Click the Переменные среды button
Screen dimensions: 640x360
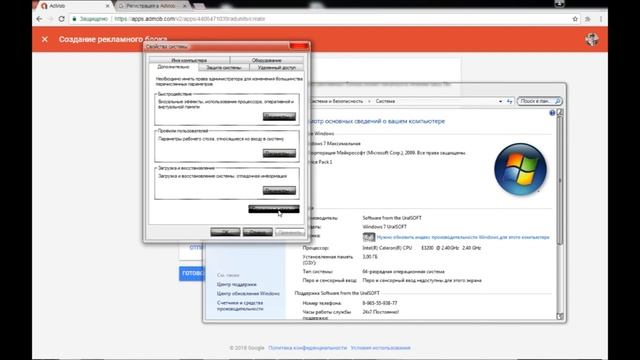coord(274,209)
